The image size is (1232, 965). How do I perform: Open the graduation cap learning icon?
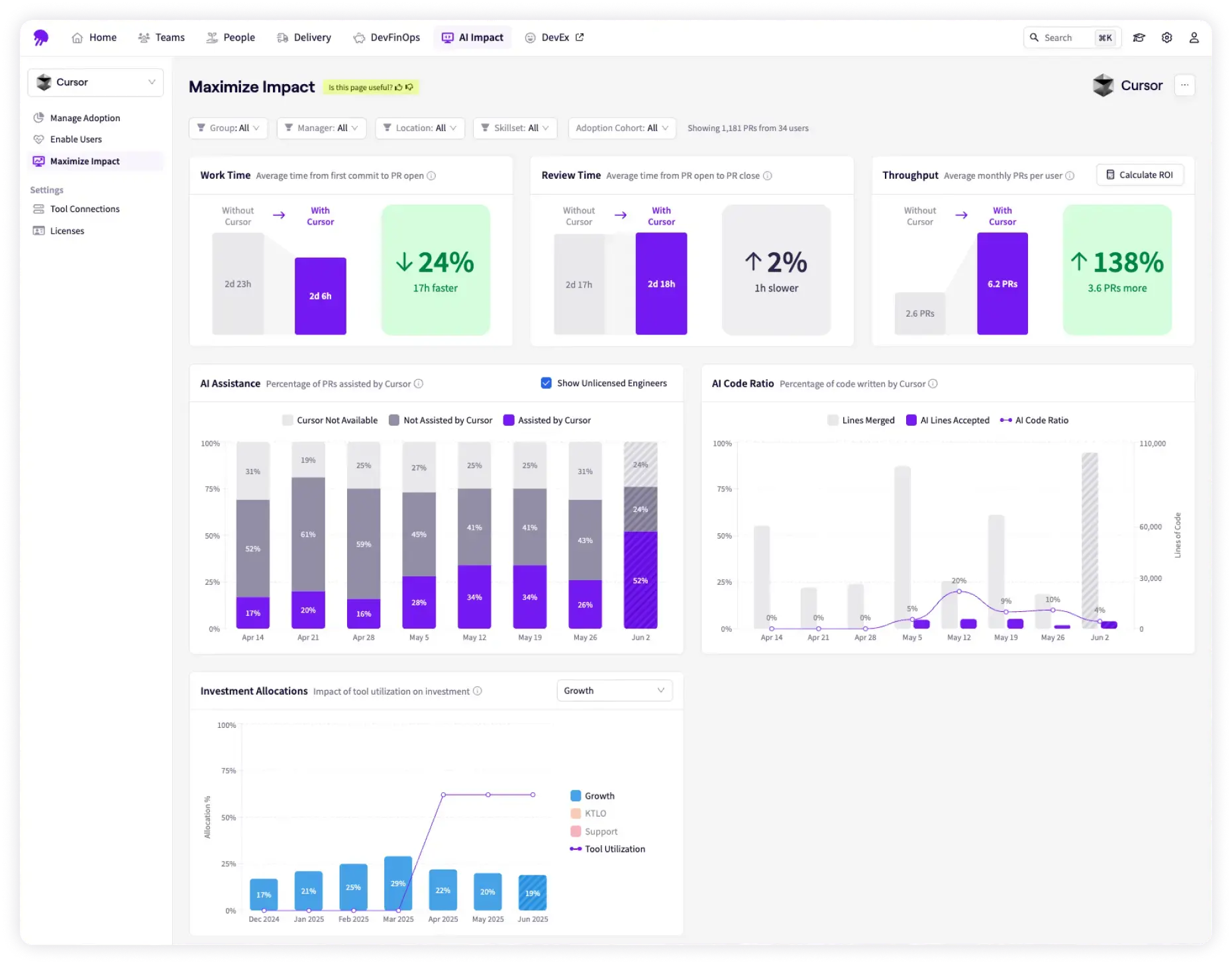coord(1139,38)
